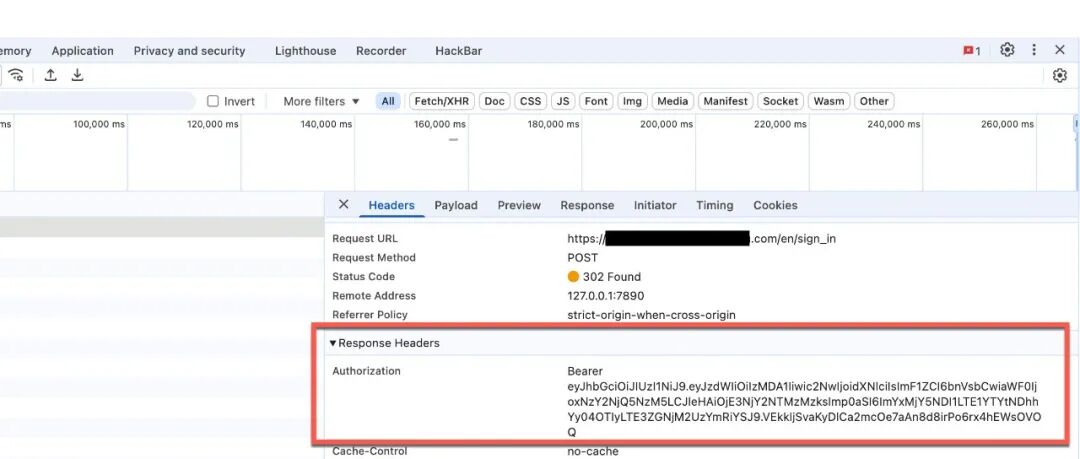Select the Payload tab
Image resolution: width=1080 pixels, height=459 pixels.
pos(456,205)
